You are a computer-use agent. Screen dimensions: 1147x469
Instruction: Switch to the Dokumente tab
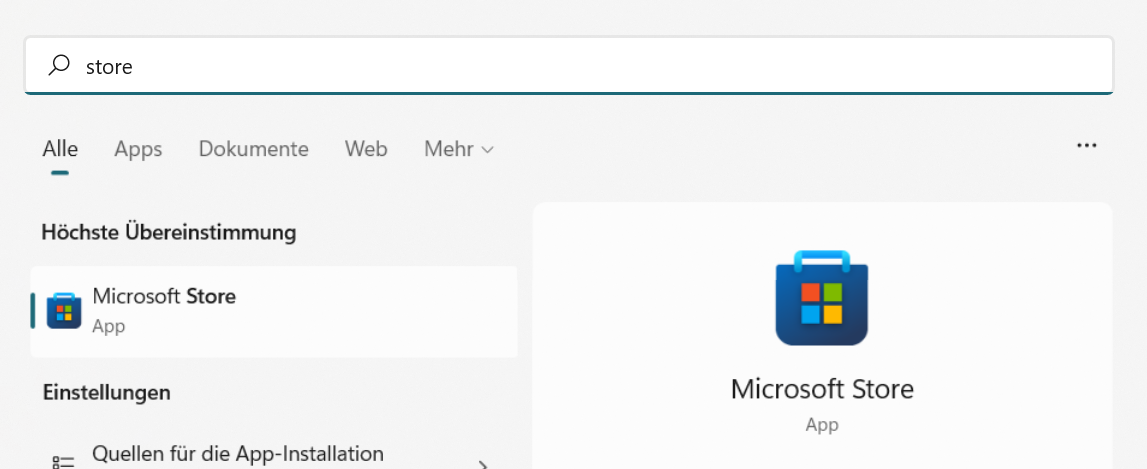tap(254, 149)
